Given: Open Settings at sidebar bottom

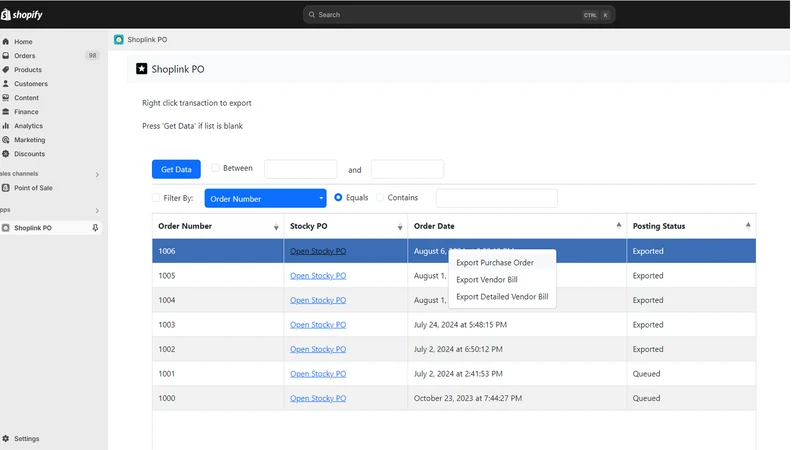Looking at the screenshot, I should (x=27, y=439).
